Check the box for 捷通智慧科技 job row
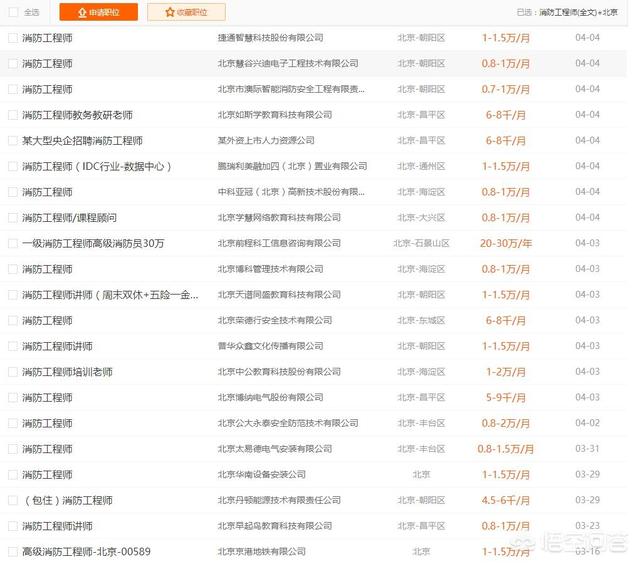The image size is (640, 564). 13,38
